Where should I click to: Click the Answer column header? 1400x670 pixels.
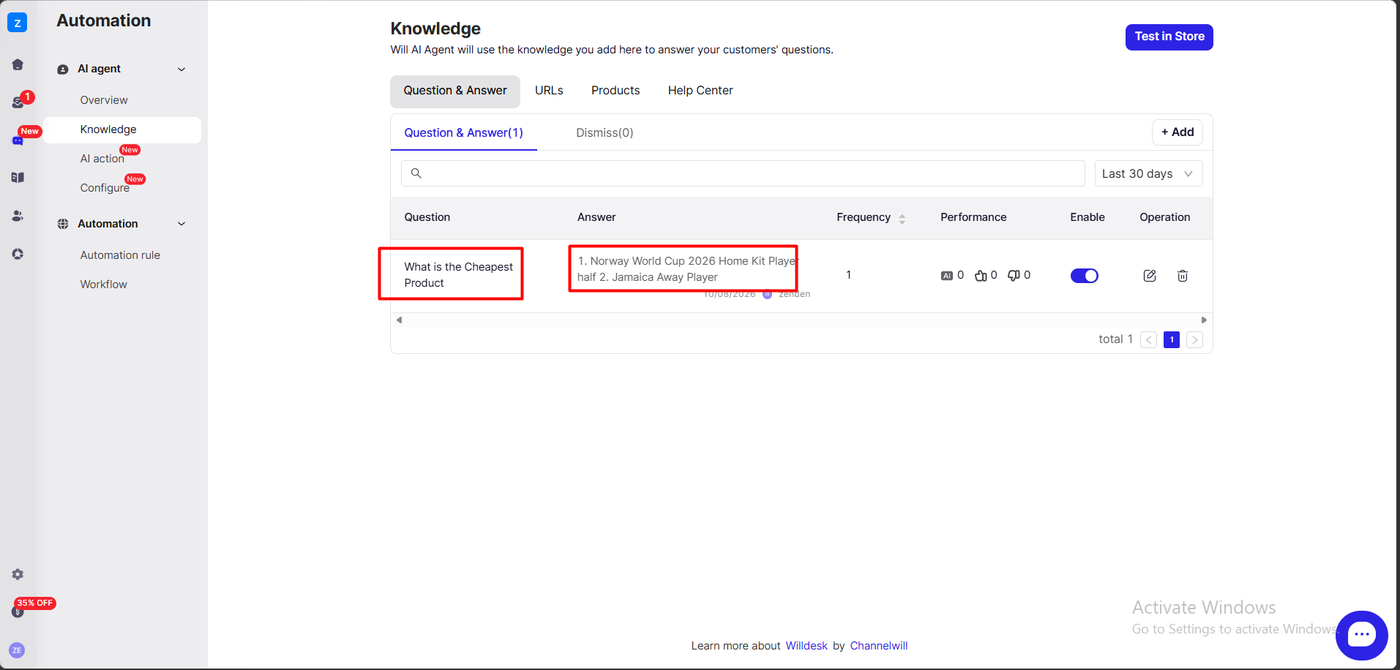(597, 218)
